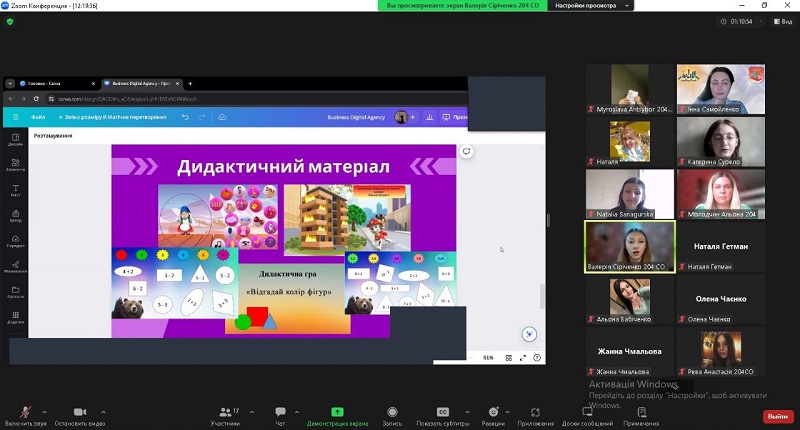Open the Участники participants panel
Screen dimensions: 800x430
tap(224, 413)
